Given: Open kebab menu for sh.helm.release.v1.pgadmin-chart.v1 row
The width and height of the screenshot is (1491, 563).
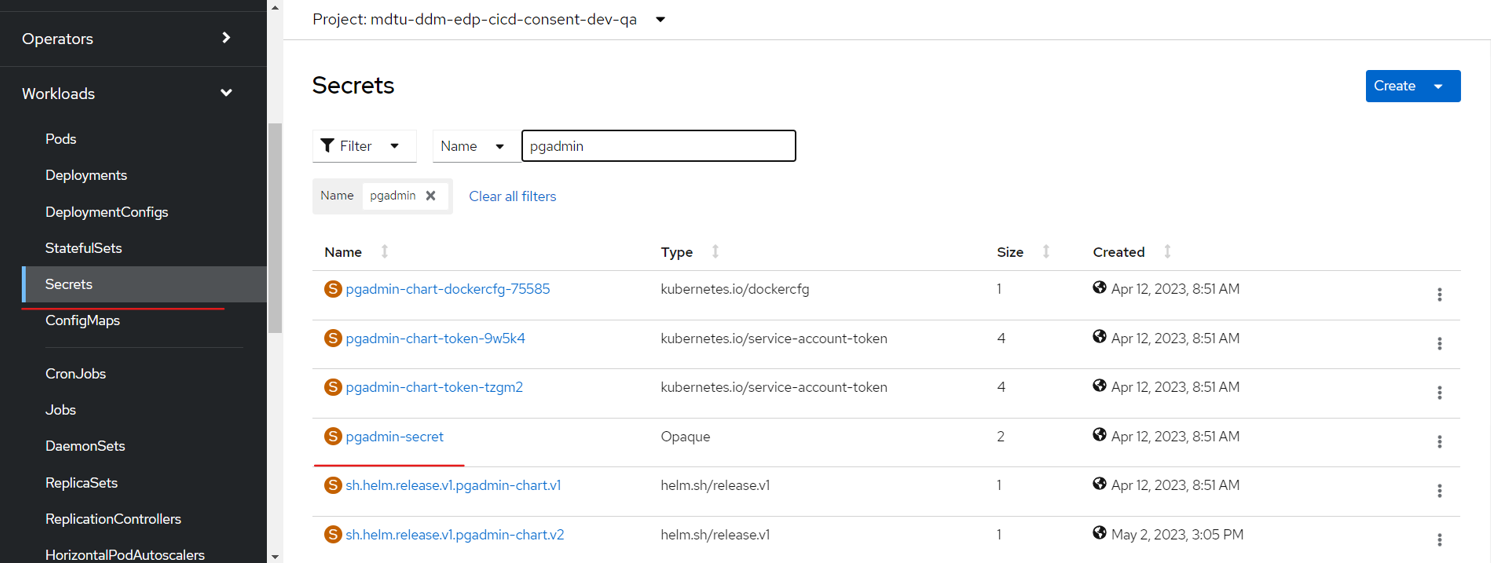Looking at the screenshot, I should (x=1439, y=491).
